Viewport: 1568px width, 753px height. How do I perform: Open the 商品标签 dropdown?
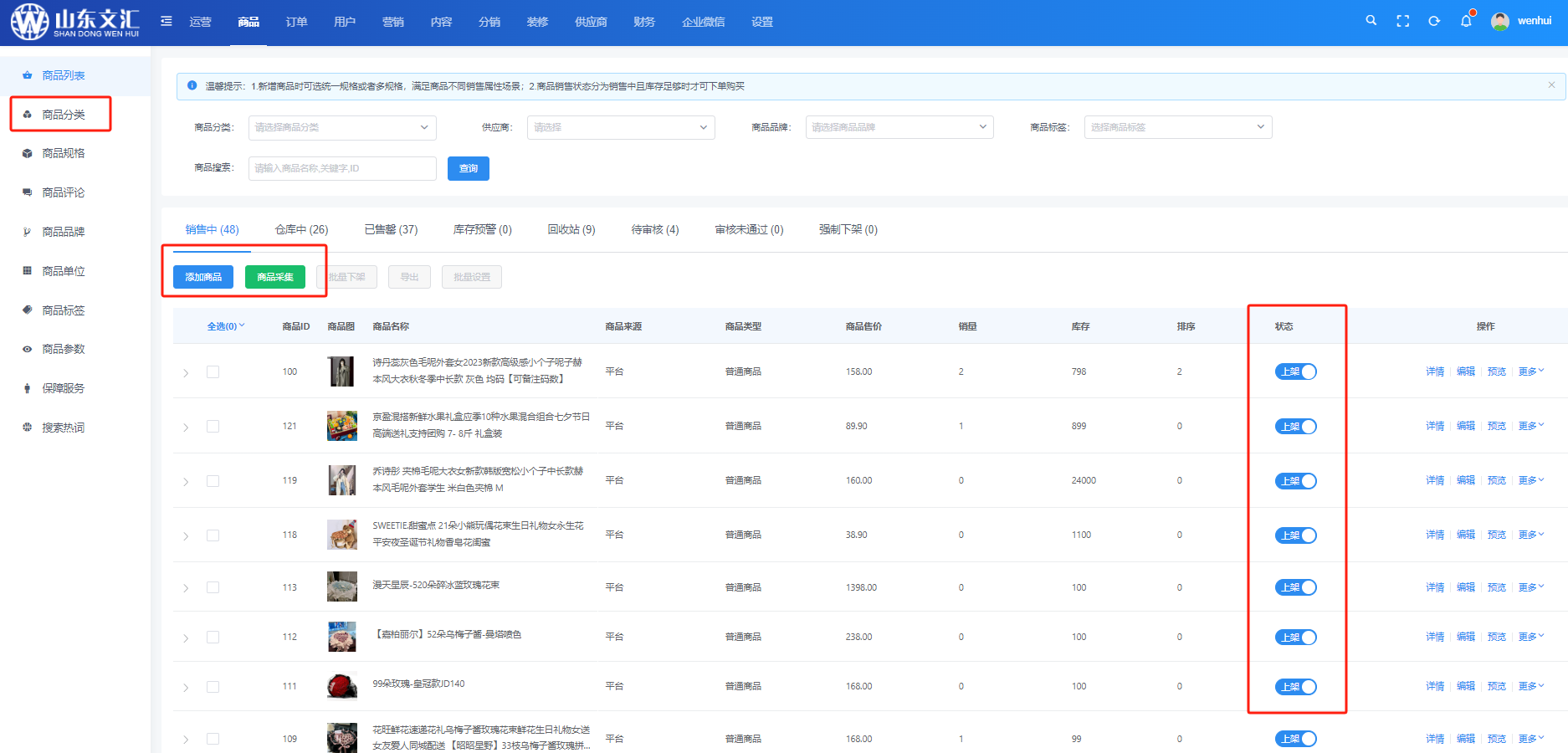click(1178, 127)
